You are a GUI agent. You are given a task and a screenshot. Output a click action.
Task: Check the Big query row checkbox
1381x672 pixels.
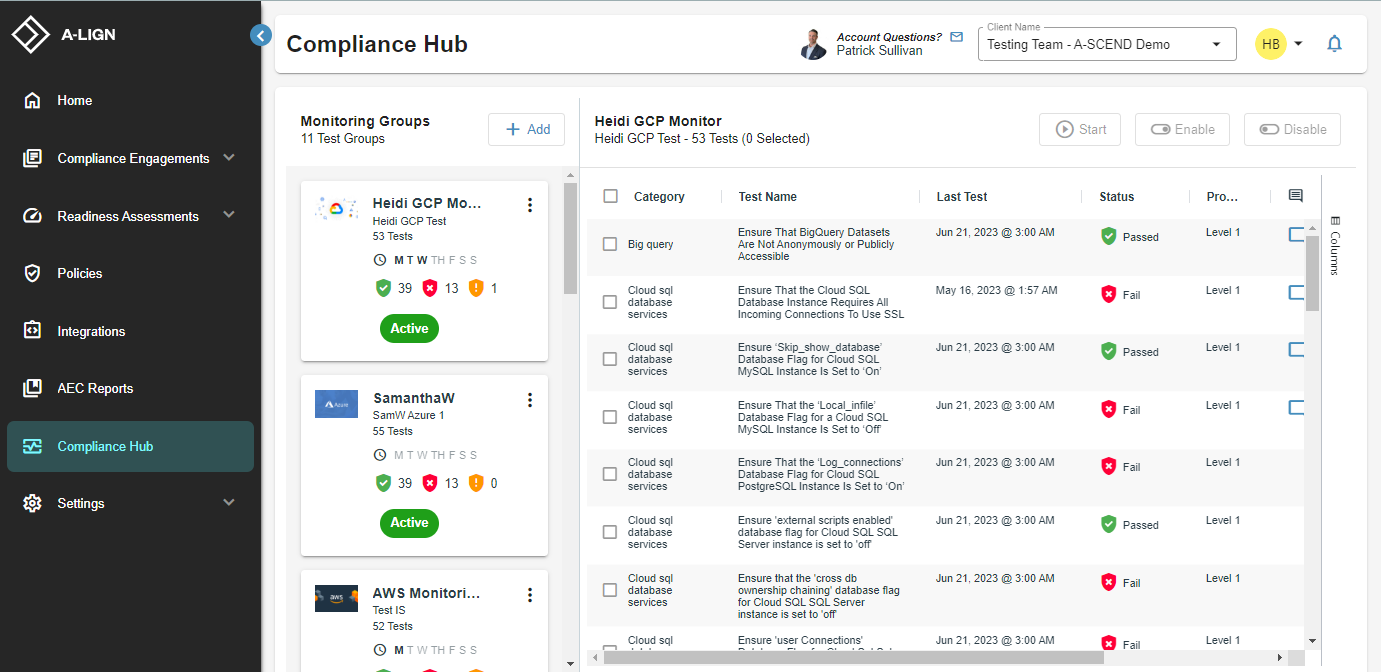click(x=610, y=244)
